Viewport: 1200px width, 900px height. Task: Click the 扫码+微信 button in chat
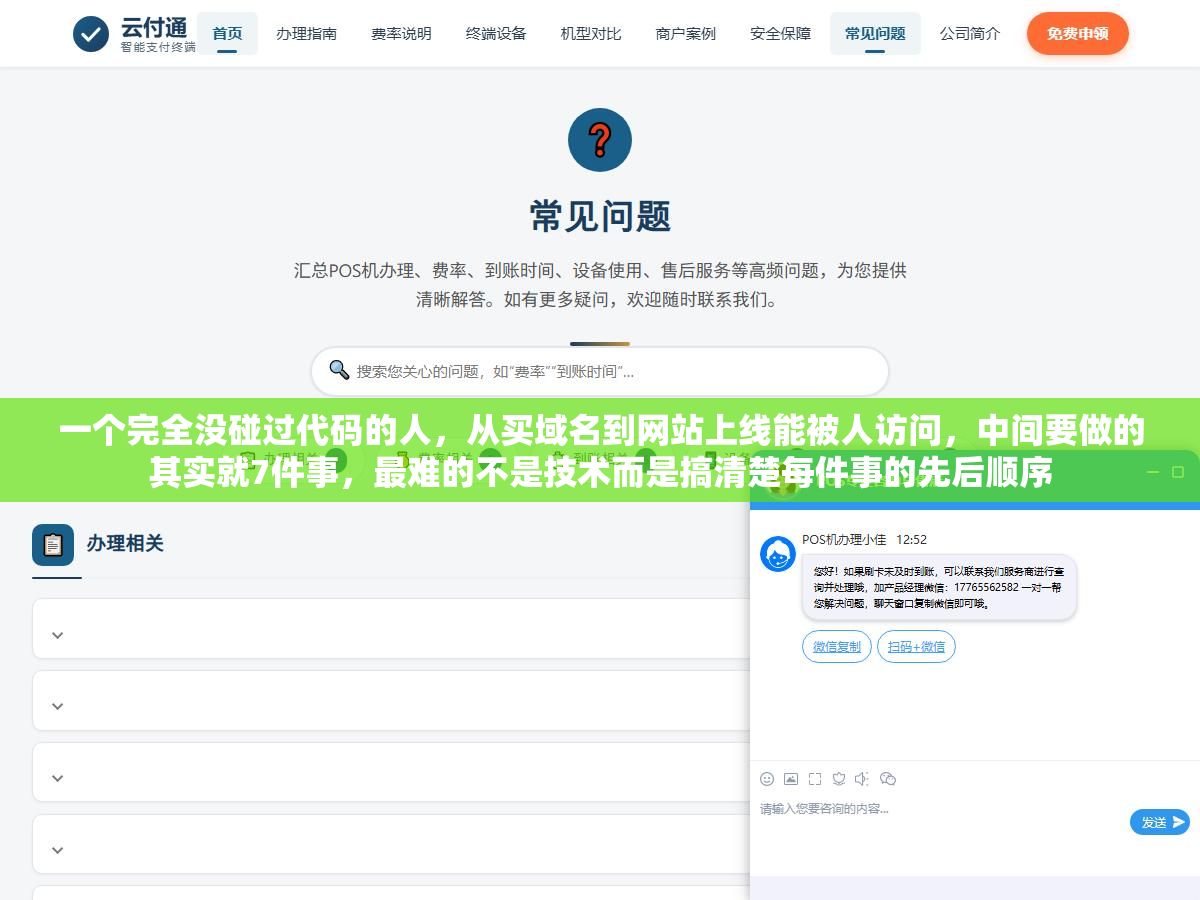(916, 647)
